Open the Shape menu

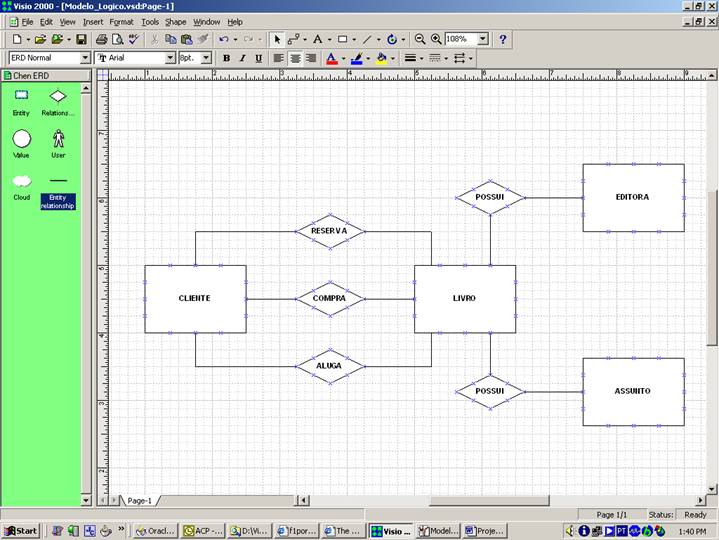[175, 21]
